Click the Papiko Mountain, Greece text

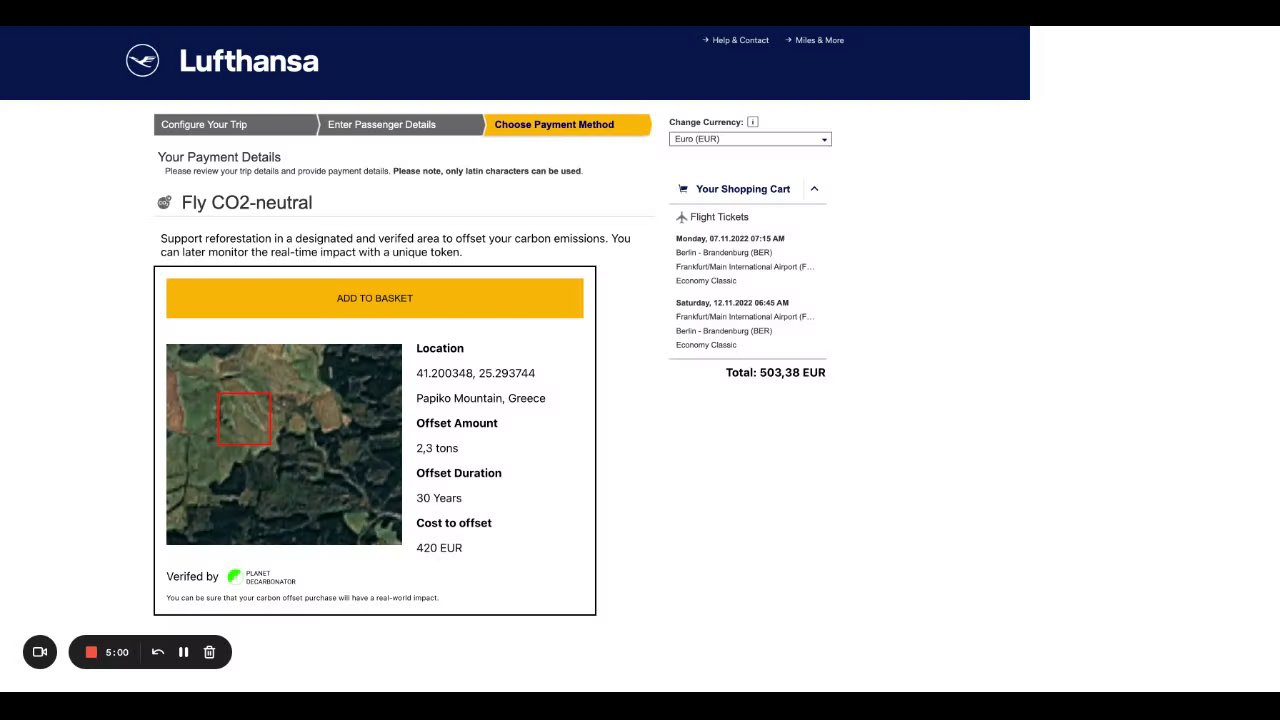[x=481, y=398]
